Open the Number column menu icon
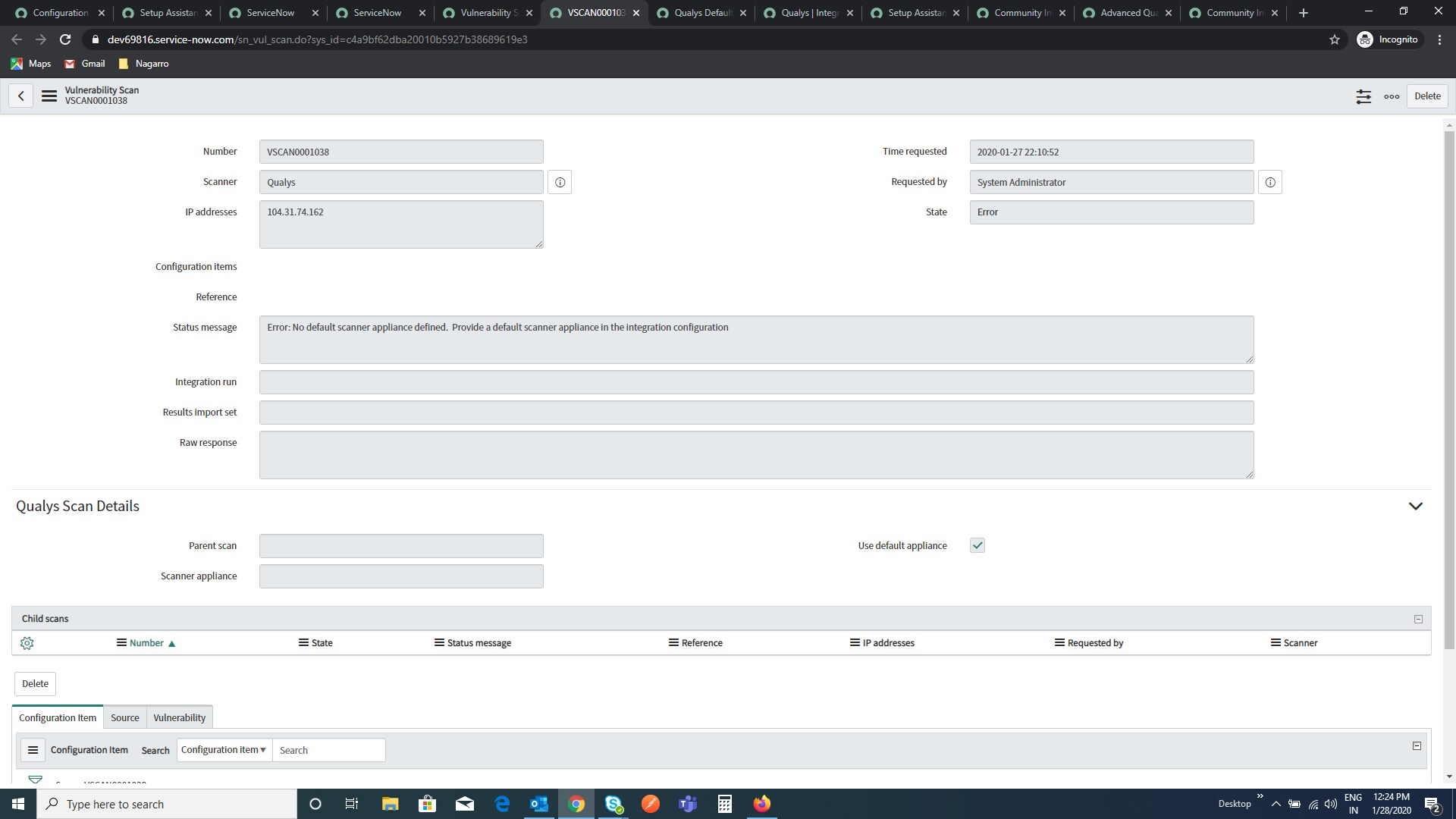 coord(121,642)
